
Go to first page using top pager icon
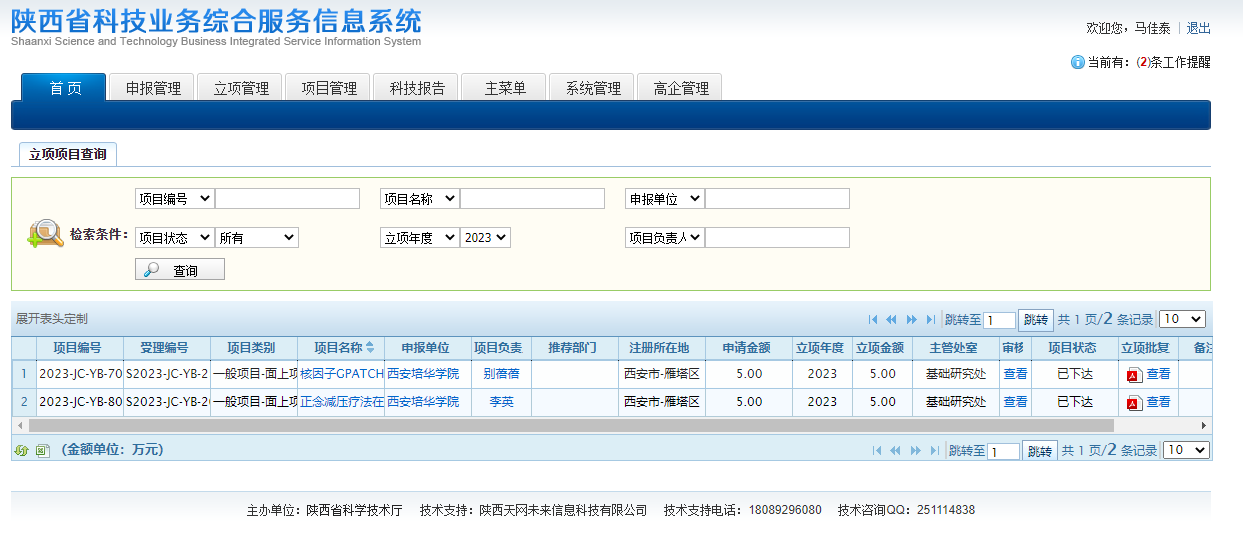[x=873, y=320]
